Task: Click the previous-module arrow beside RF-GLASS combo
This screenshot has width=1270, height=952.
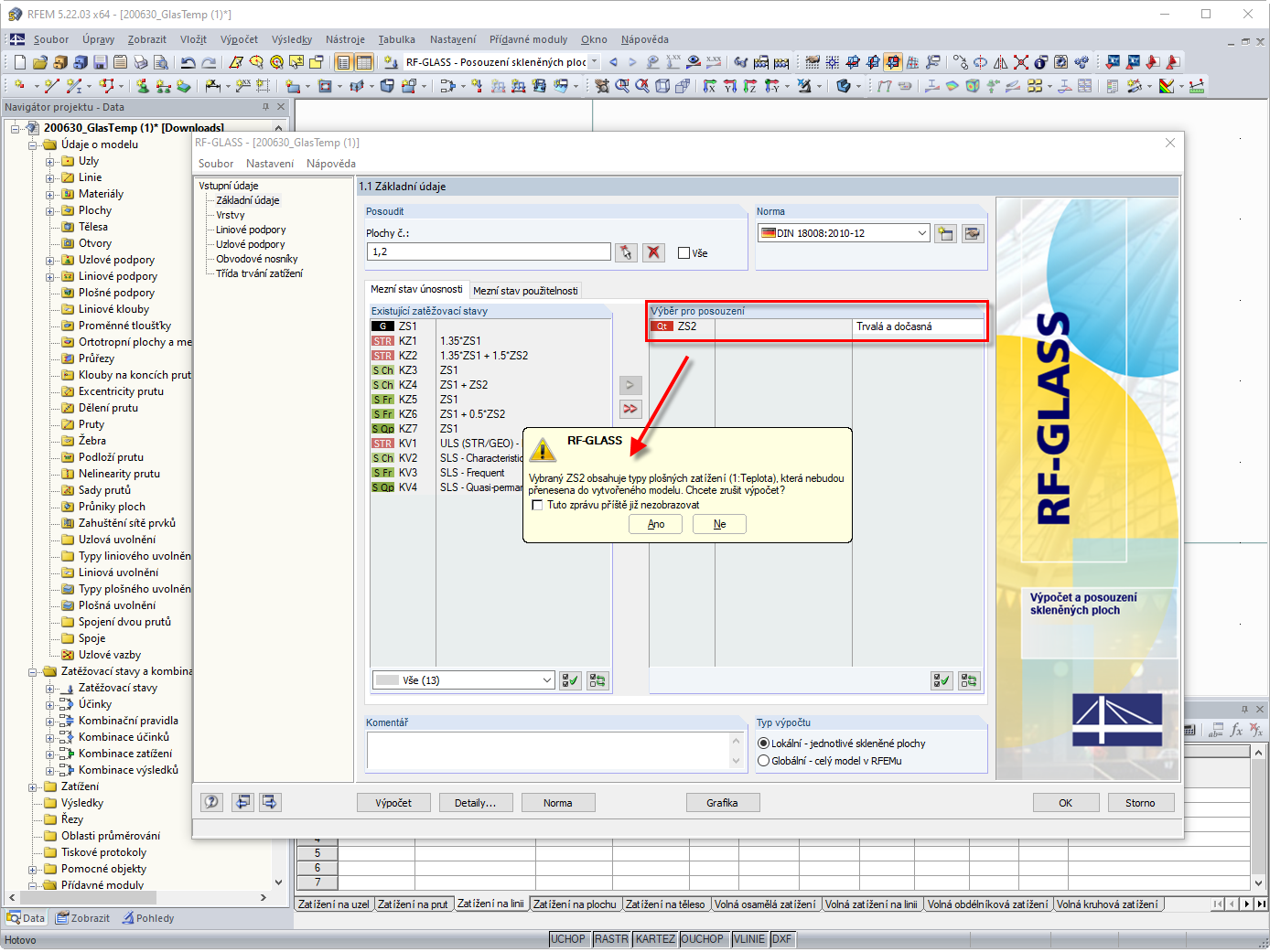Action: coord(613,62)
